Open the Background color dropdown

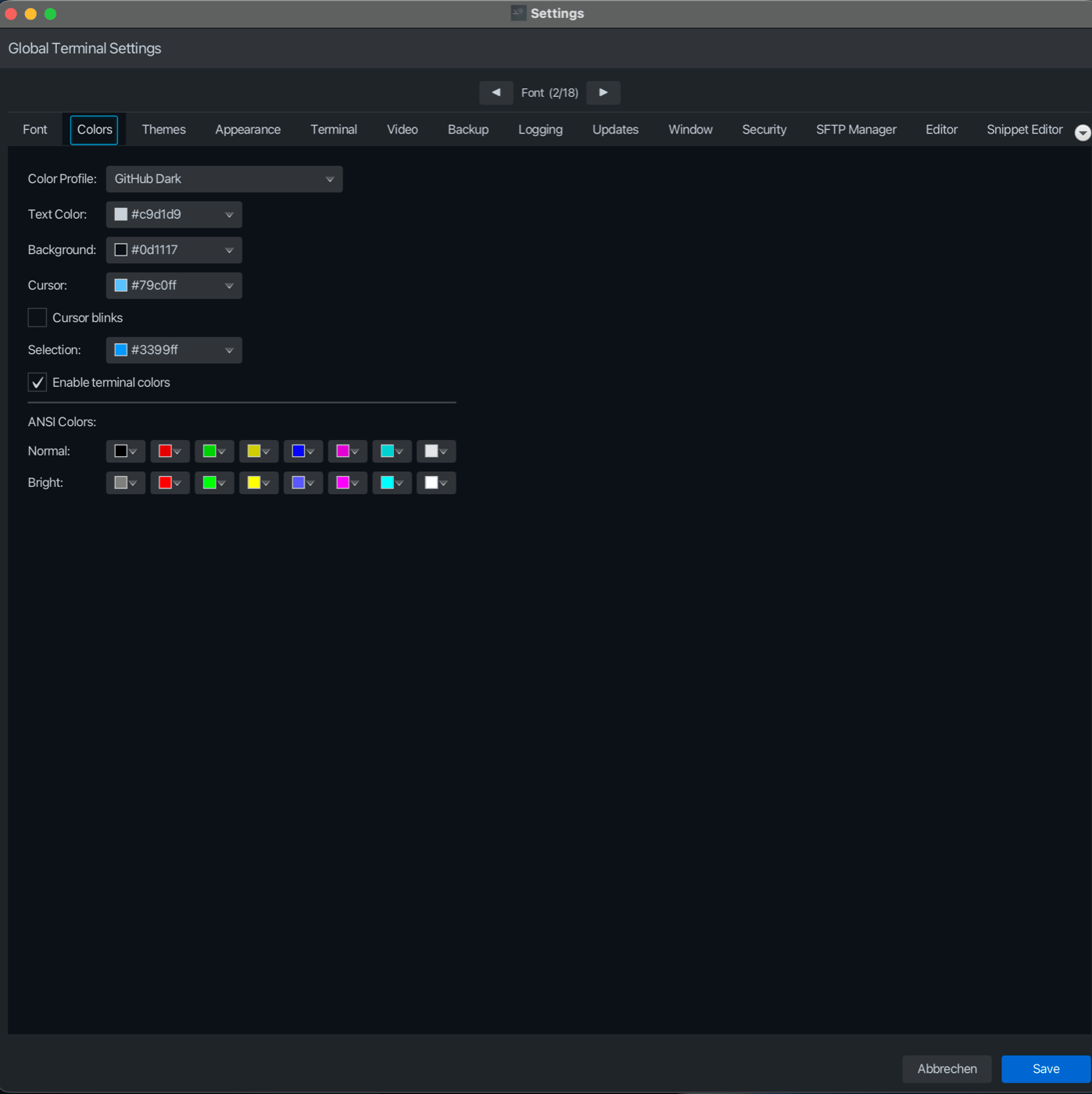pyautogui.click(x=174, y=250)
